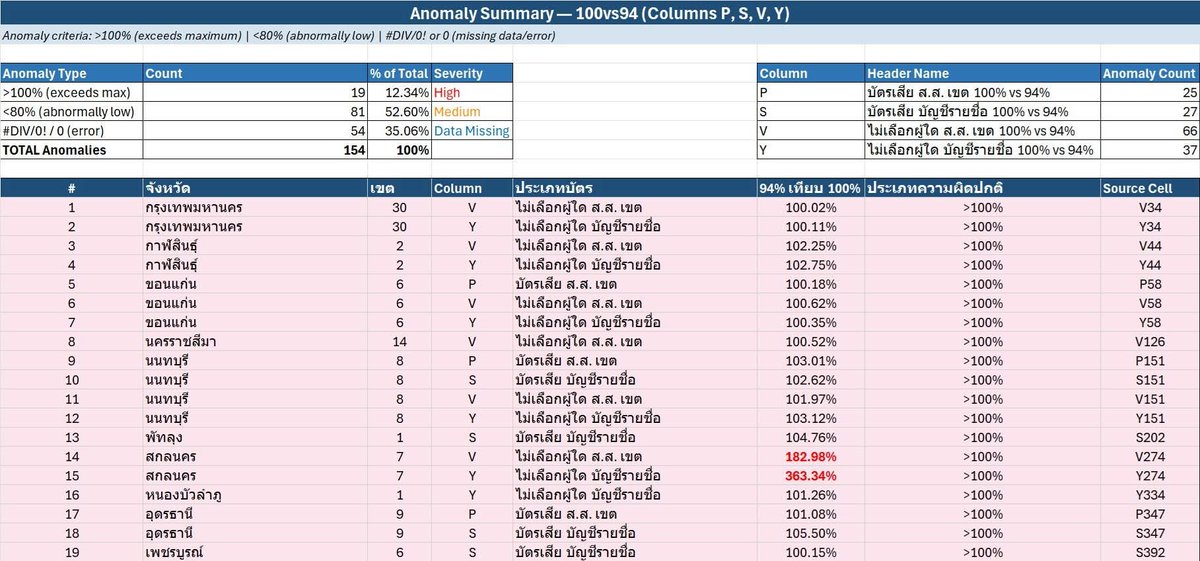Click 'ไม่เลือกผู้ใด บัญชีรายชื่อ 100% vs 94%' cell
The image size is (1200, 561).
pyautogui.click(x=982, y=150)
